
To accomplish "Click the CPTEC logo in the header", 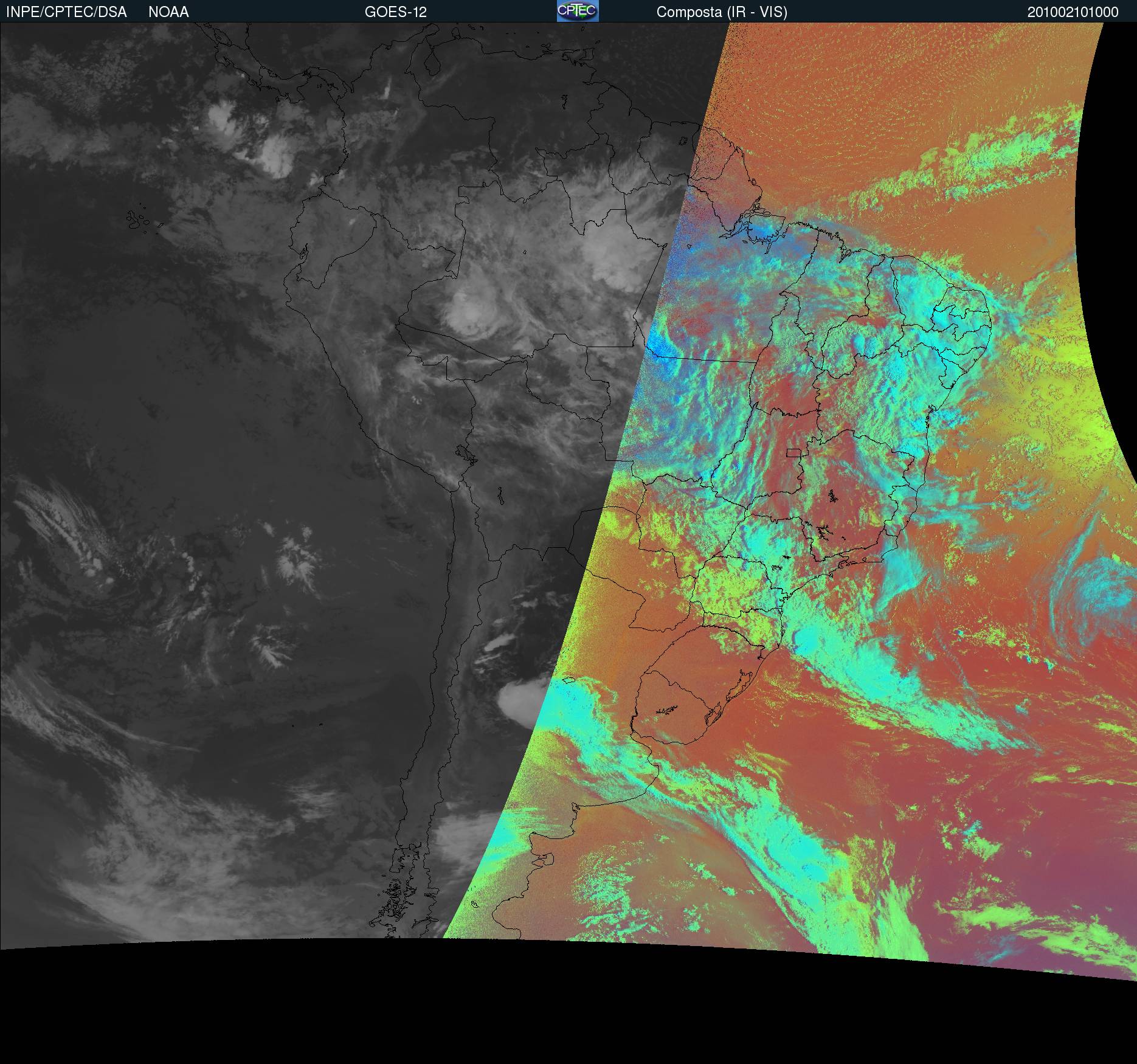I will point(578,11).
